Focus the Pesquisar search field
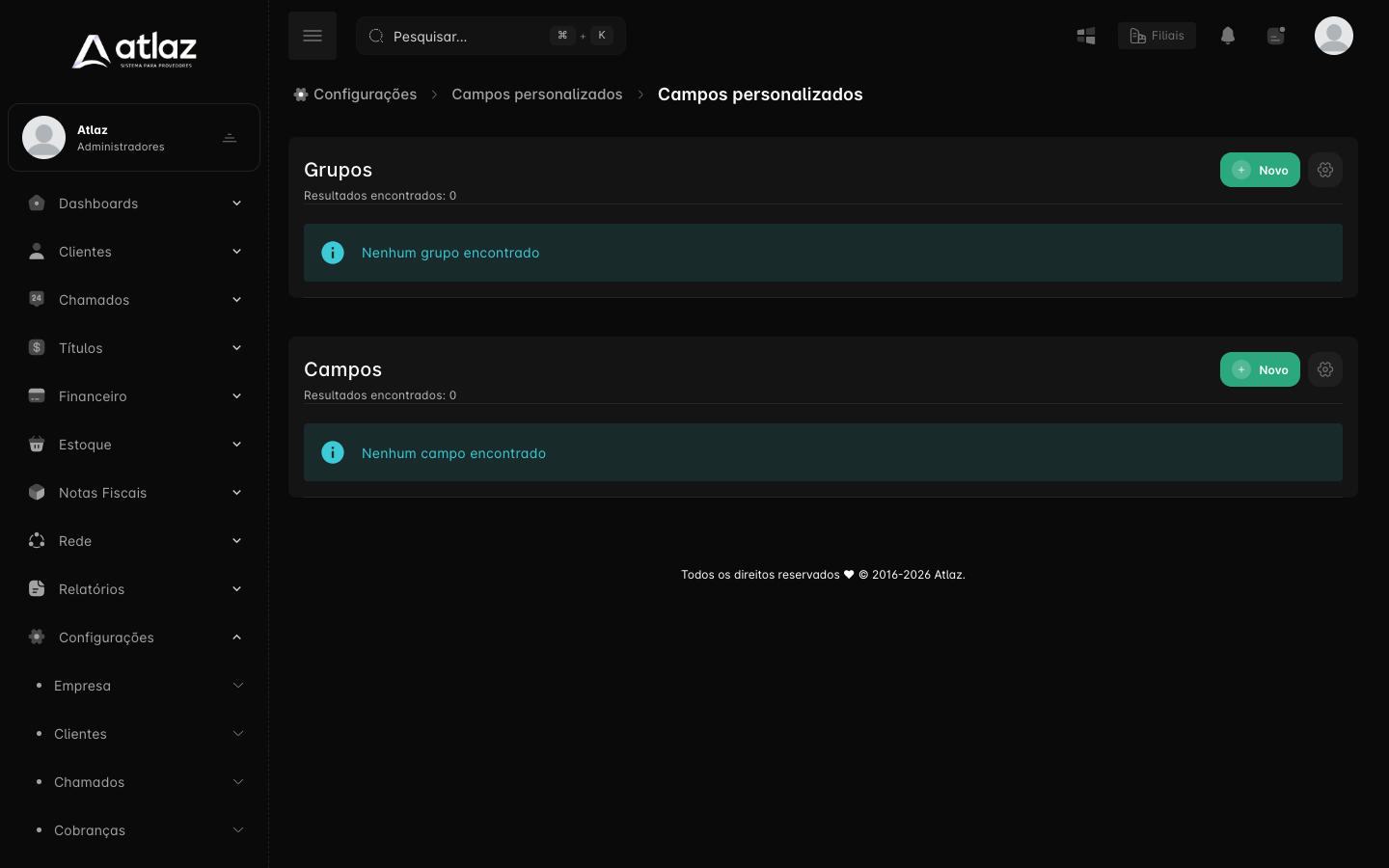 (491, 36)
